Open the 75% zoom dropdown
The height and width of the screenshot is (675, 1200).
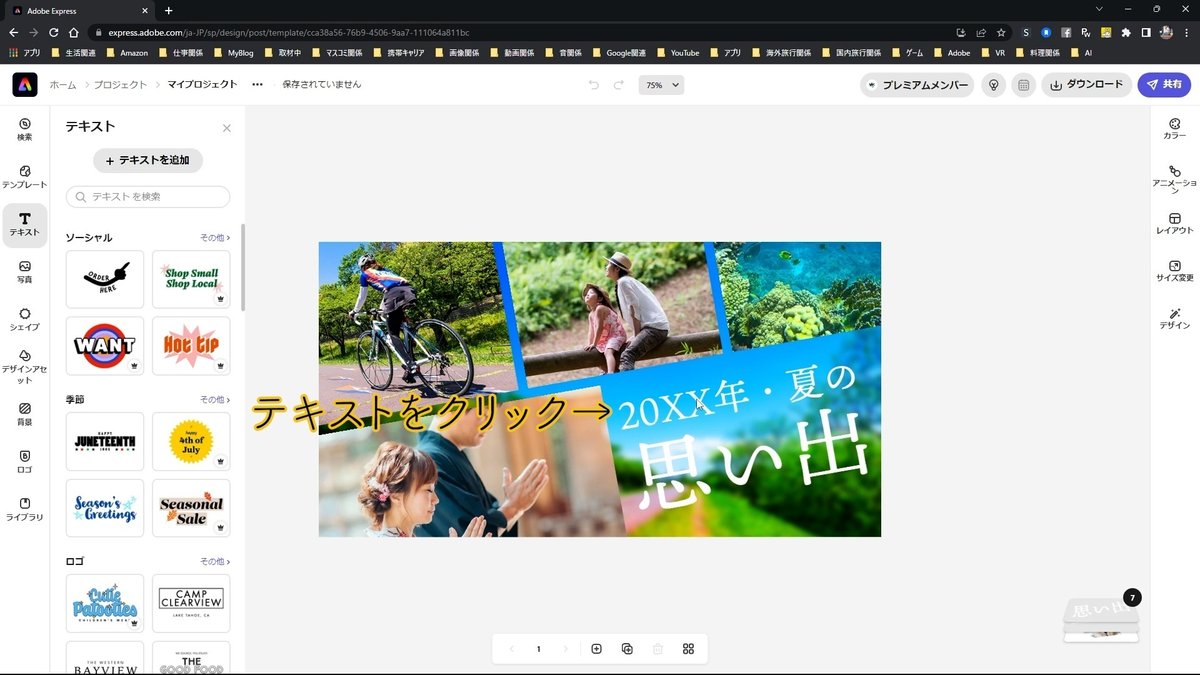661,85
